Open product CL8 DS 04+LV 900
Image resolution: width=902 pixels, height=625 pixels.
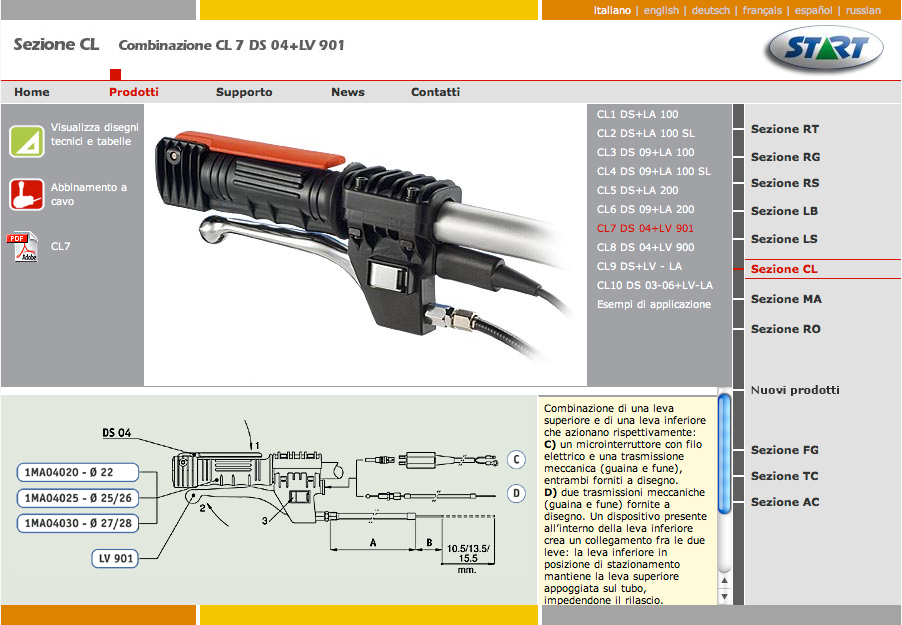click(x=645, y=247)
